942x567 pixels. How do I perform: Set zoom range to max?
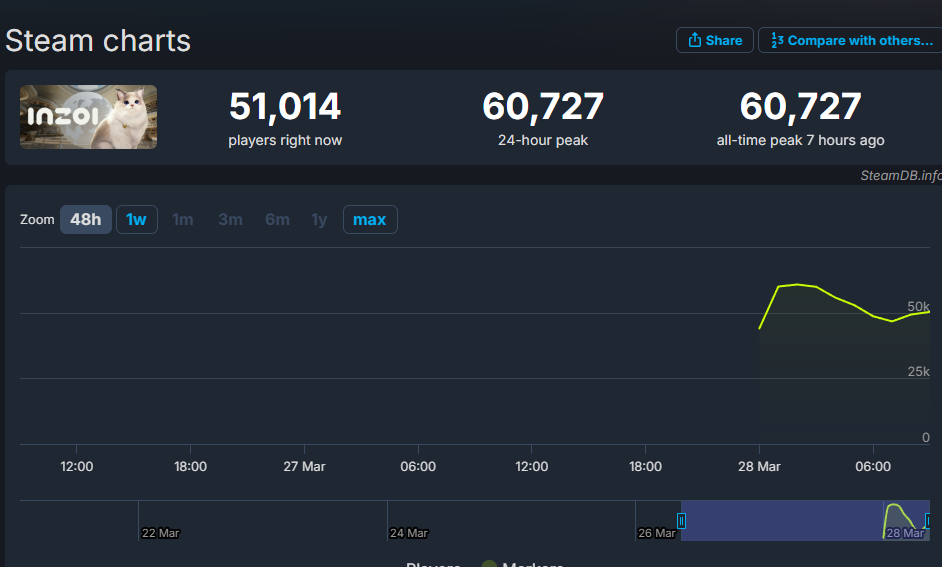pyautogui.click(x=370, y=219)
